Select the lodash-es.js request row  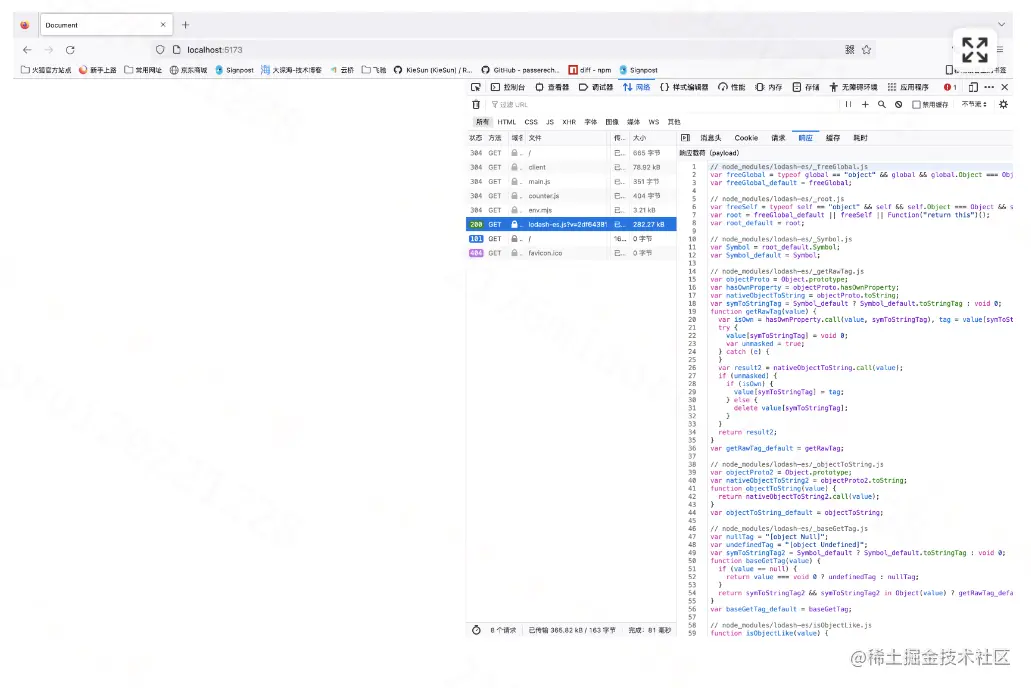[x=571, y=224]
